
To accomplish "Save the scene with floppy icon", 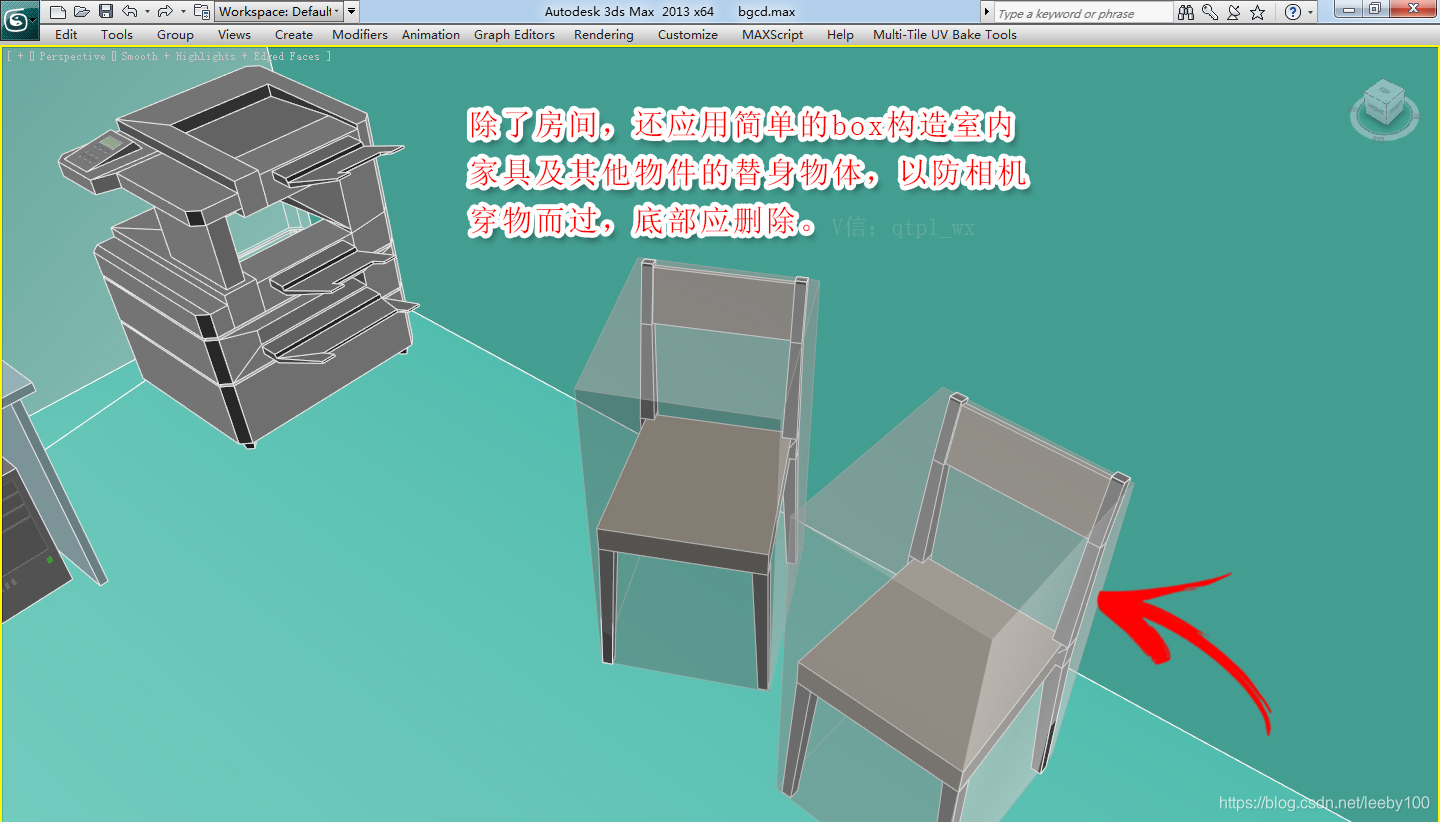I will (x=106, y=12).
